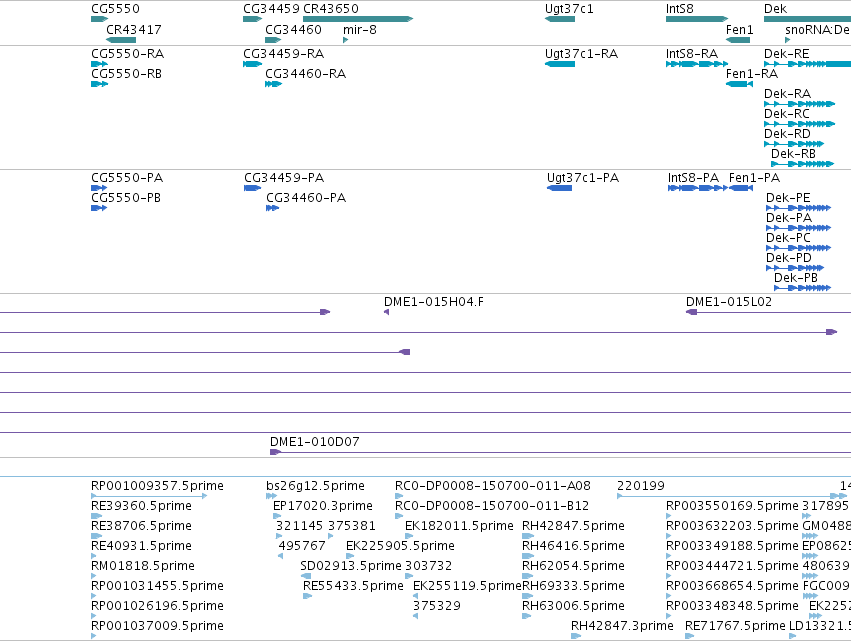Select protein CG5550-PA
The height and width of the screenshot is (641, 851).
tap(127, 178)
